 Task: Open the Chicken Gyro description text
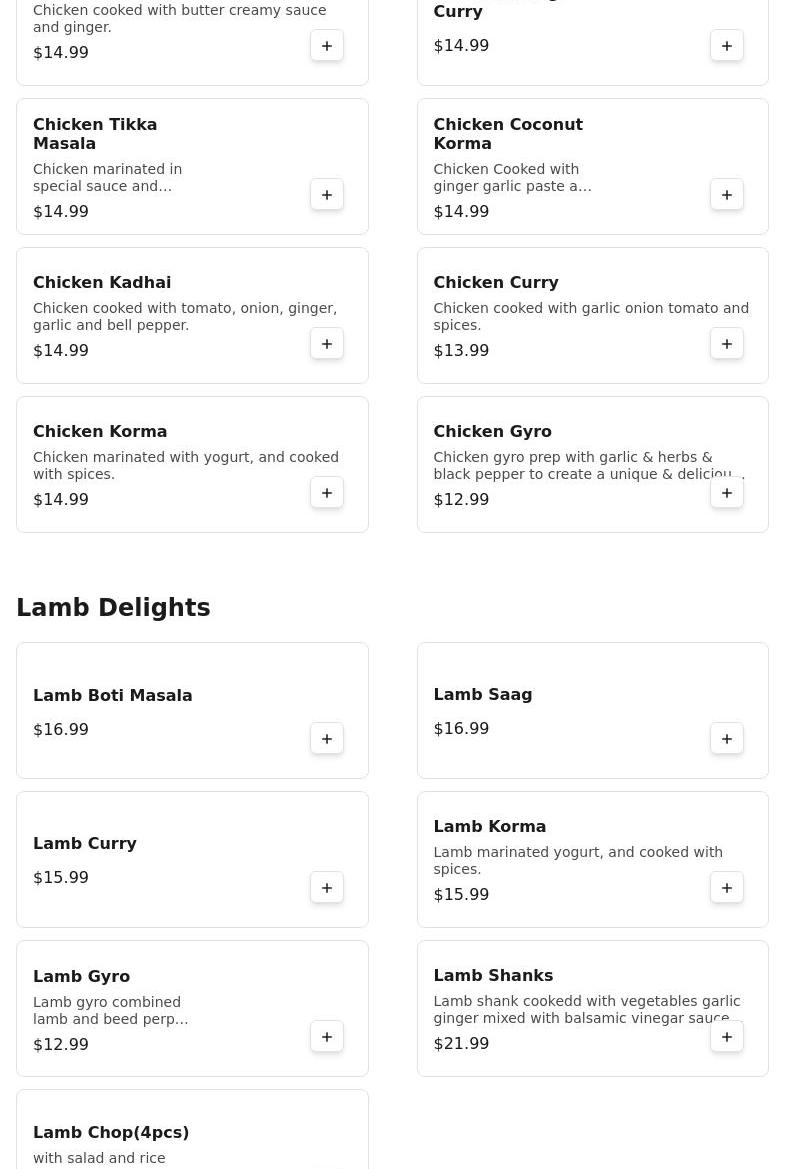click(588, 465)
